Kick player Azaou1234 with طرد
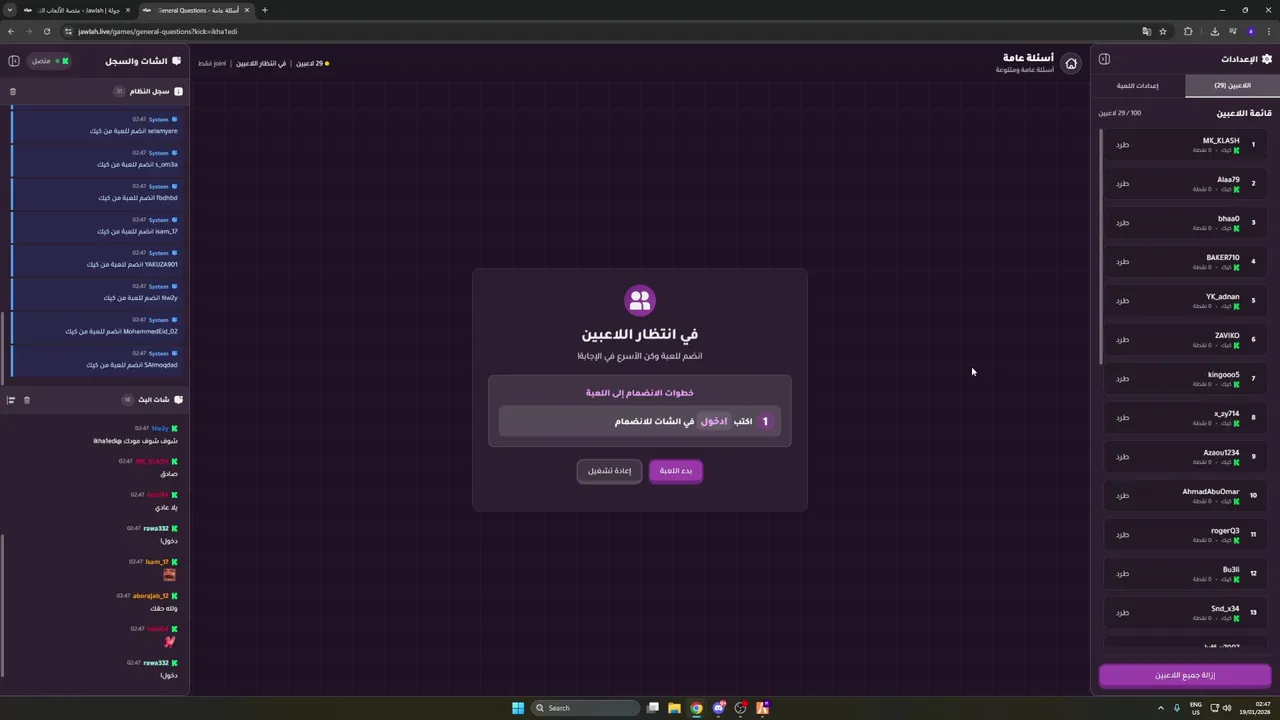 tap(1122, 457)
